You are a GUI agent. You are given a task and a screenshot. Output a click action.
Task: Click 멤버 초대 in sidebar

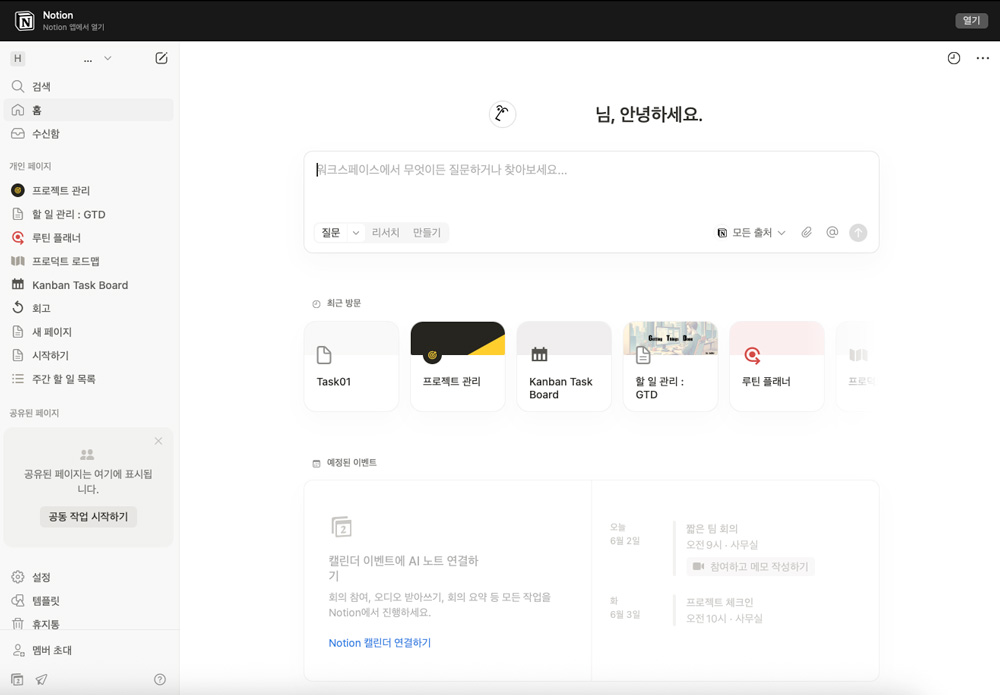[89, 650]
